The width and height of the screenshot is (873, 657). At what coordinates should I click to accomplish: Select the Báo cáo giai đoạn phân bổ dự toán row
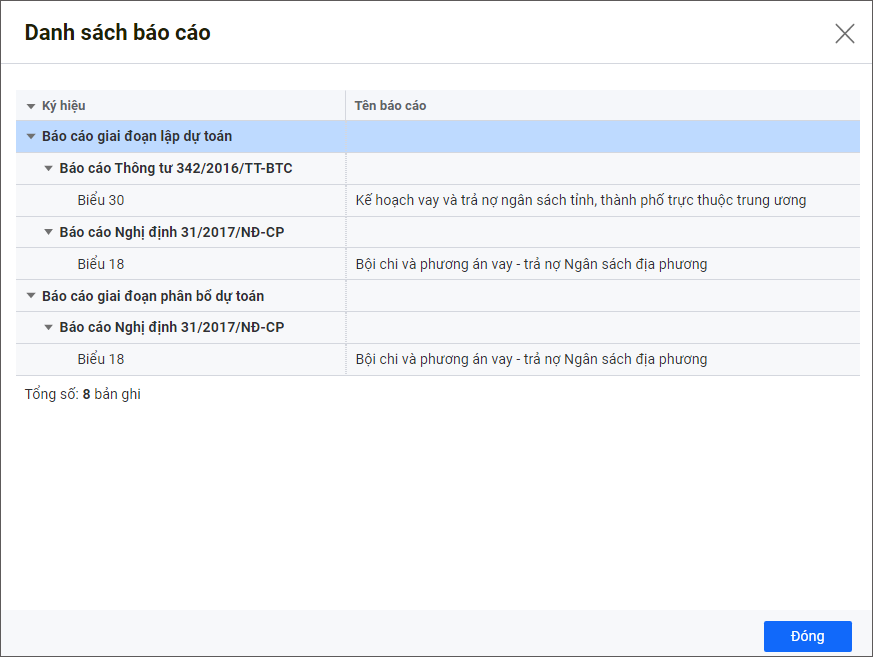click(x=153, y=297)
